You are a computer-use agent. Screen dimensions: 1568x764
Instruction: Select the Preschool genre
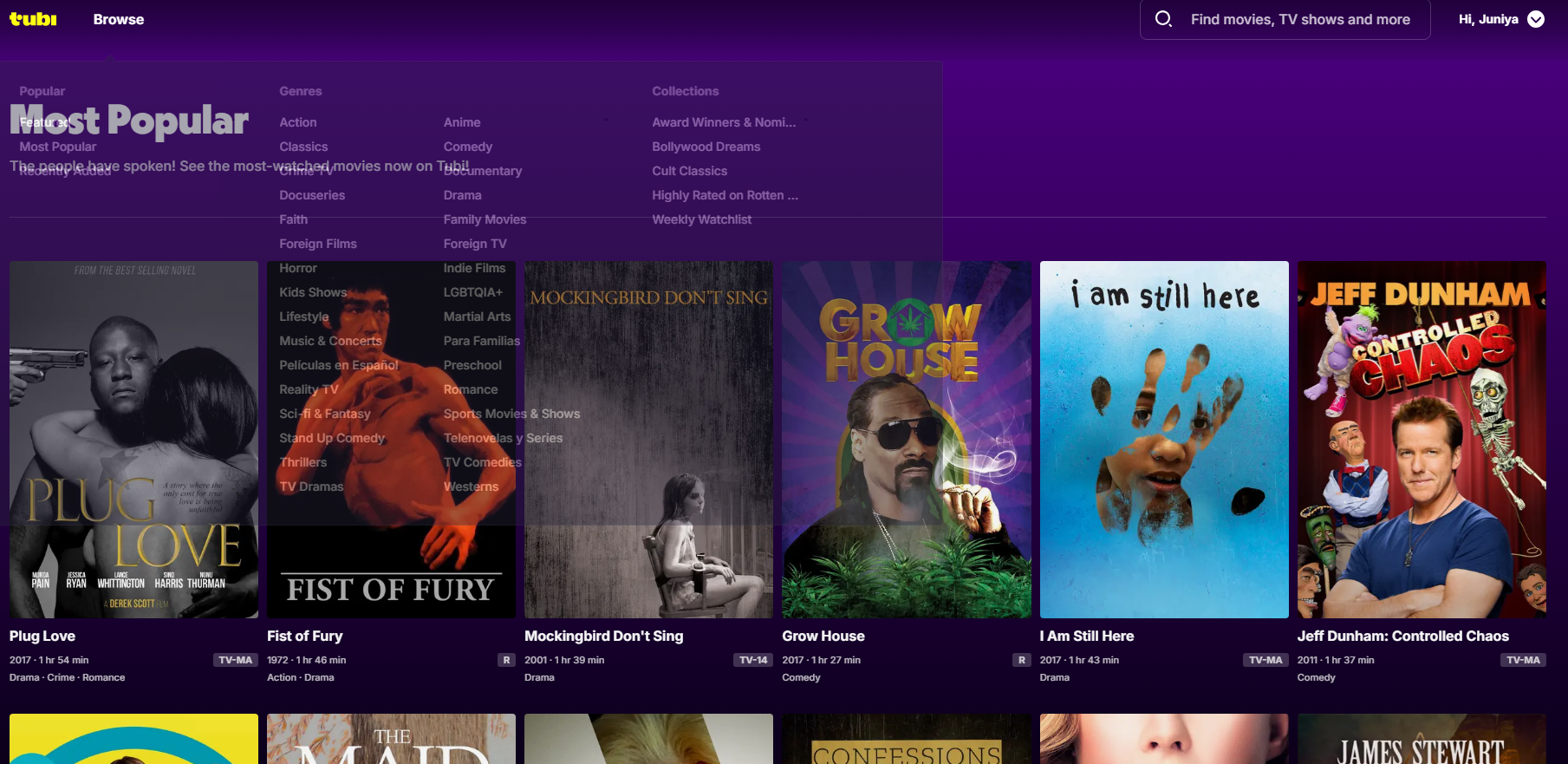coord(472,365)
